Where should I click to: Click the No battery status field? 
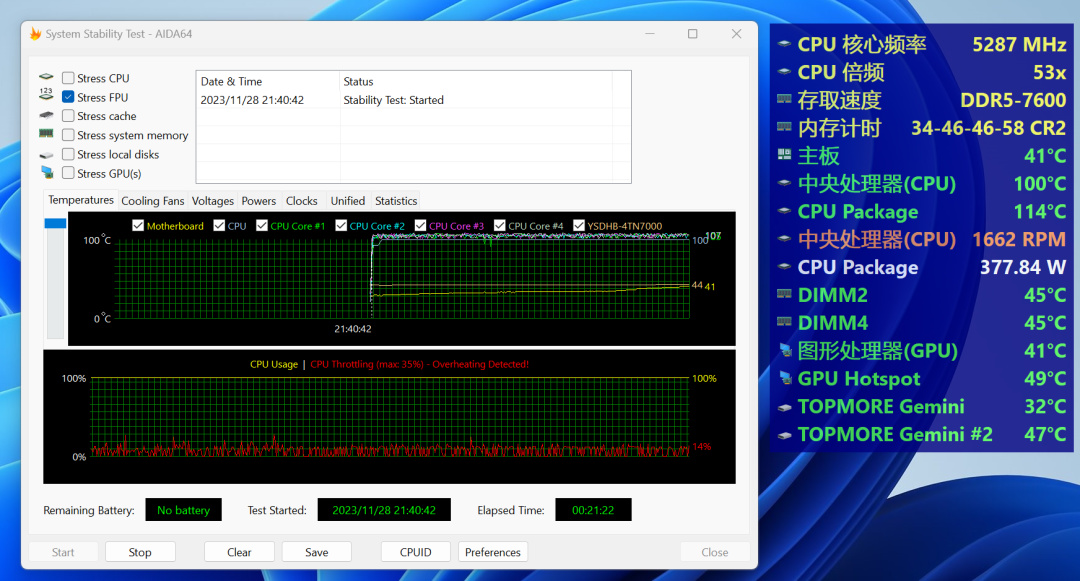183,510
